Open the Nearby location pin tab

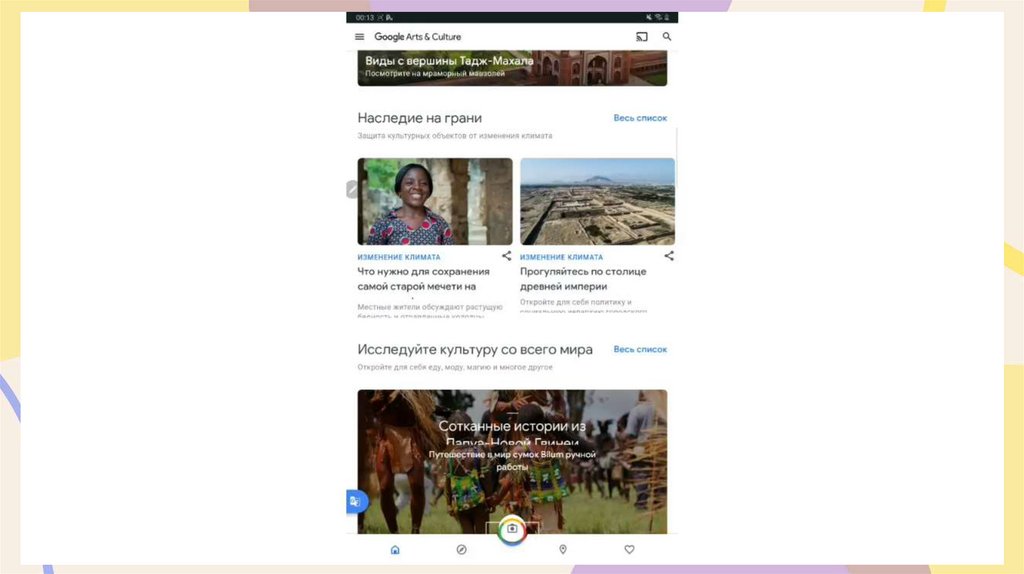coord(563,550)
